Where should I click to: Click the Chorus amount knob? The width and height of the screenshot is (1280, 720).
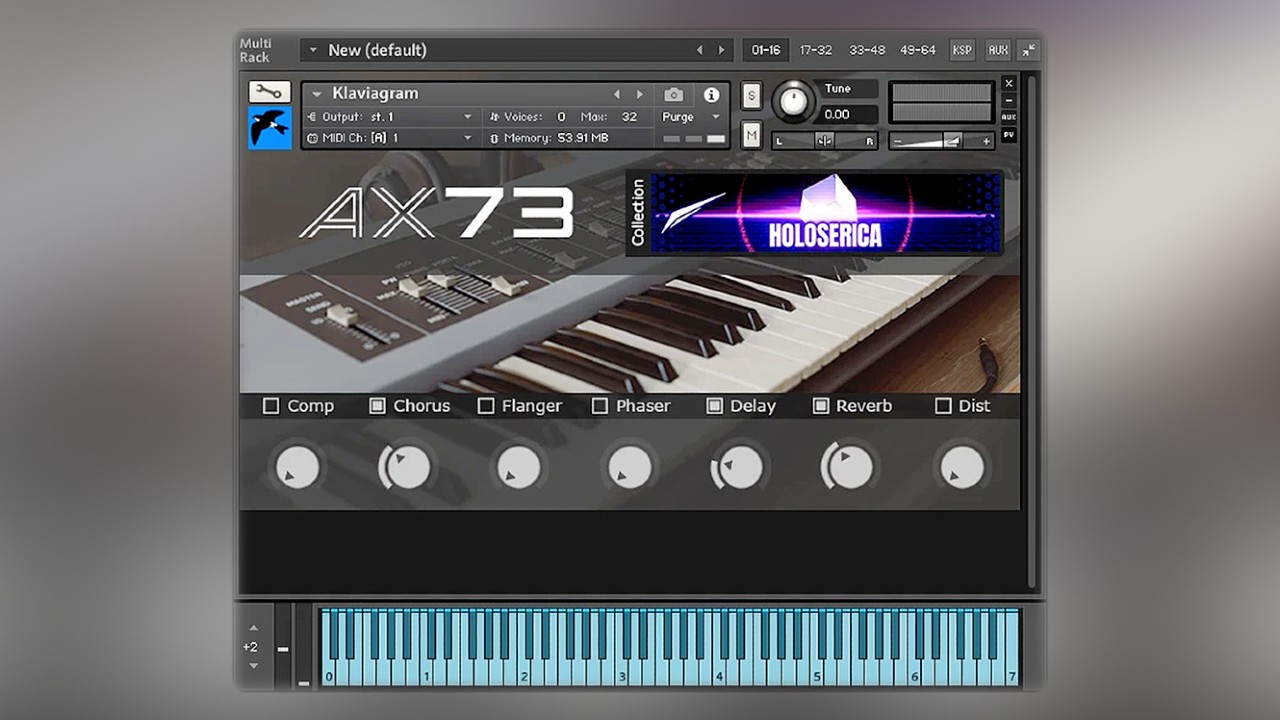(407, 467)
